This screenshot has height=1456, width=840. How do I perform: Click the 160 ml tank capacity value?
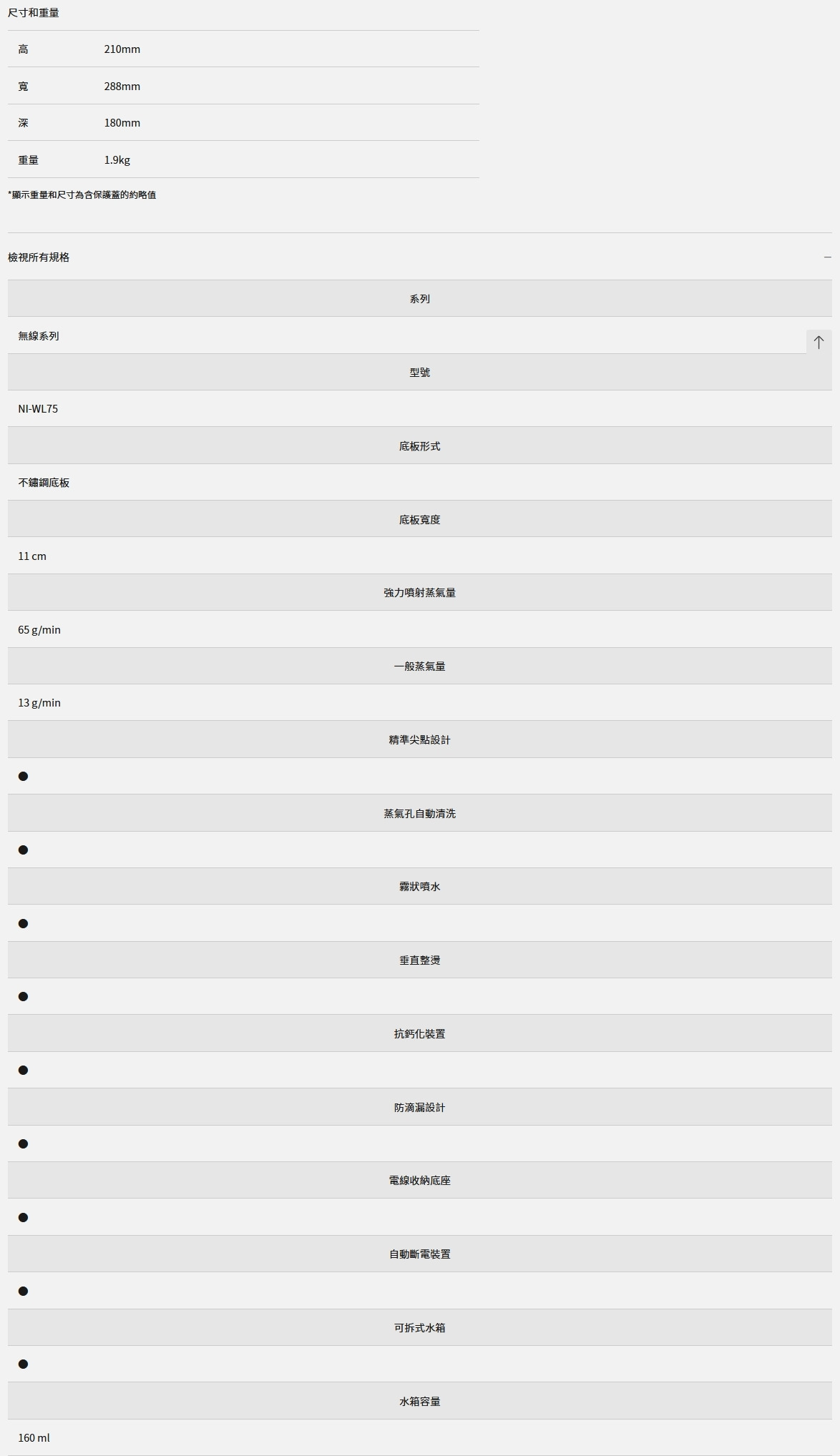click(34, 1437)
